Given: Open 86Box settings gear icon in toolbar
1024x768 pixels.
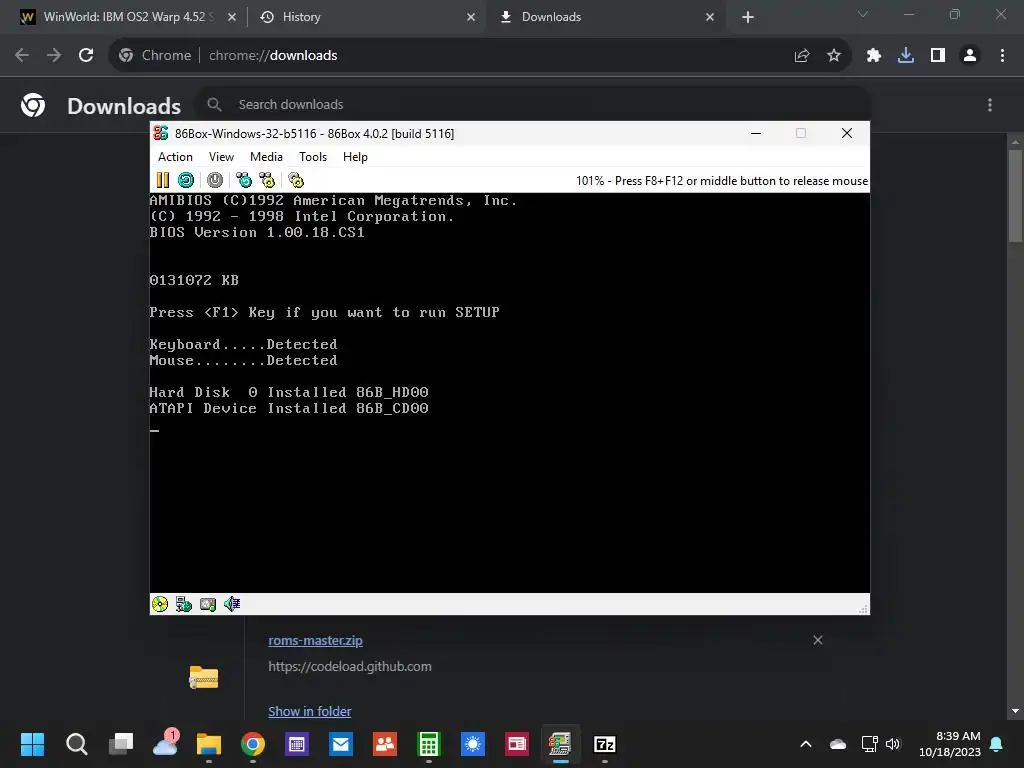Looking at the screenshot, I should pyautogui.click(x=296, y=180).
